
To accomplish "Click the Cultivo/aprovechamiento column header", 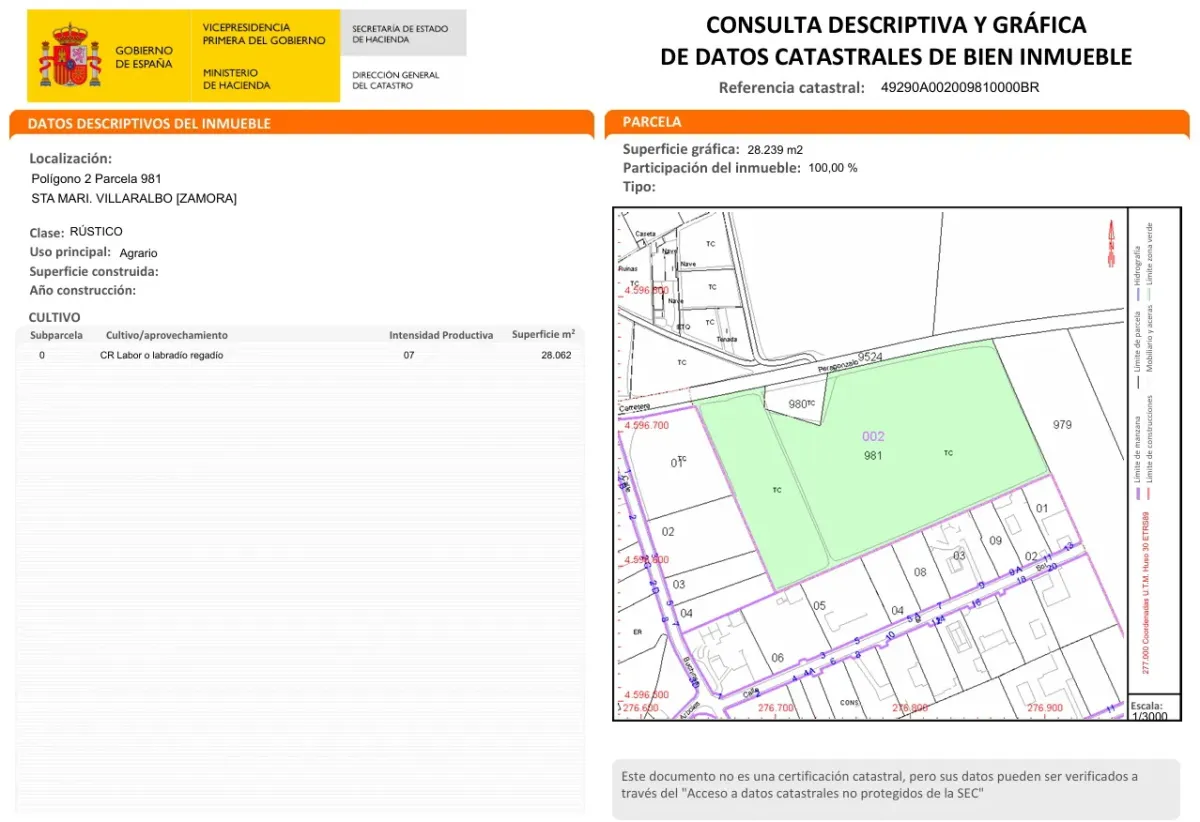I will 164,335.
